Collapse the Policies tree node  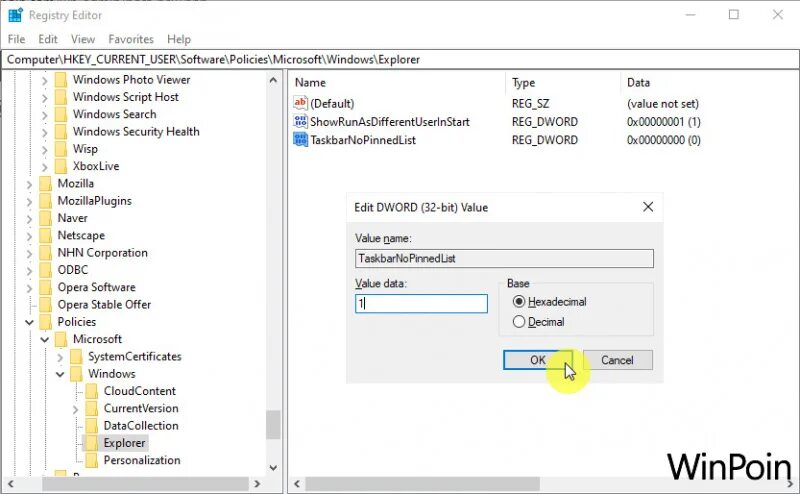point(29,322)
